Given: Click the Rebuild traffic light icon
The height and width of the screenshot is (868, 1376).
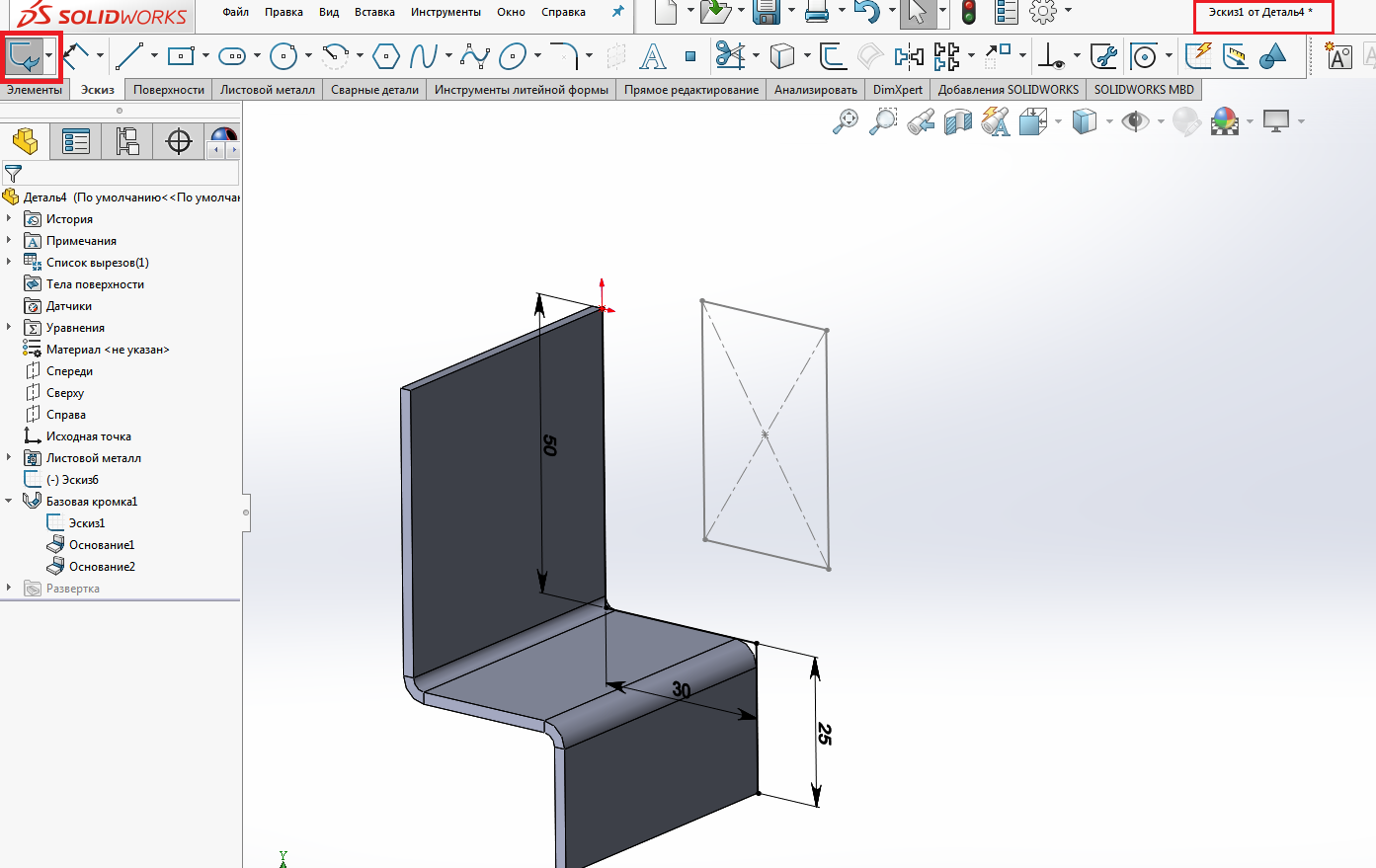Looking at the screenshot, I should [969, 13].
